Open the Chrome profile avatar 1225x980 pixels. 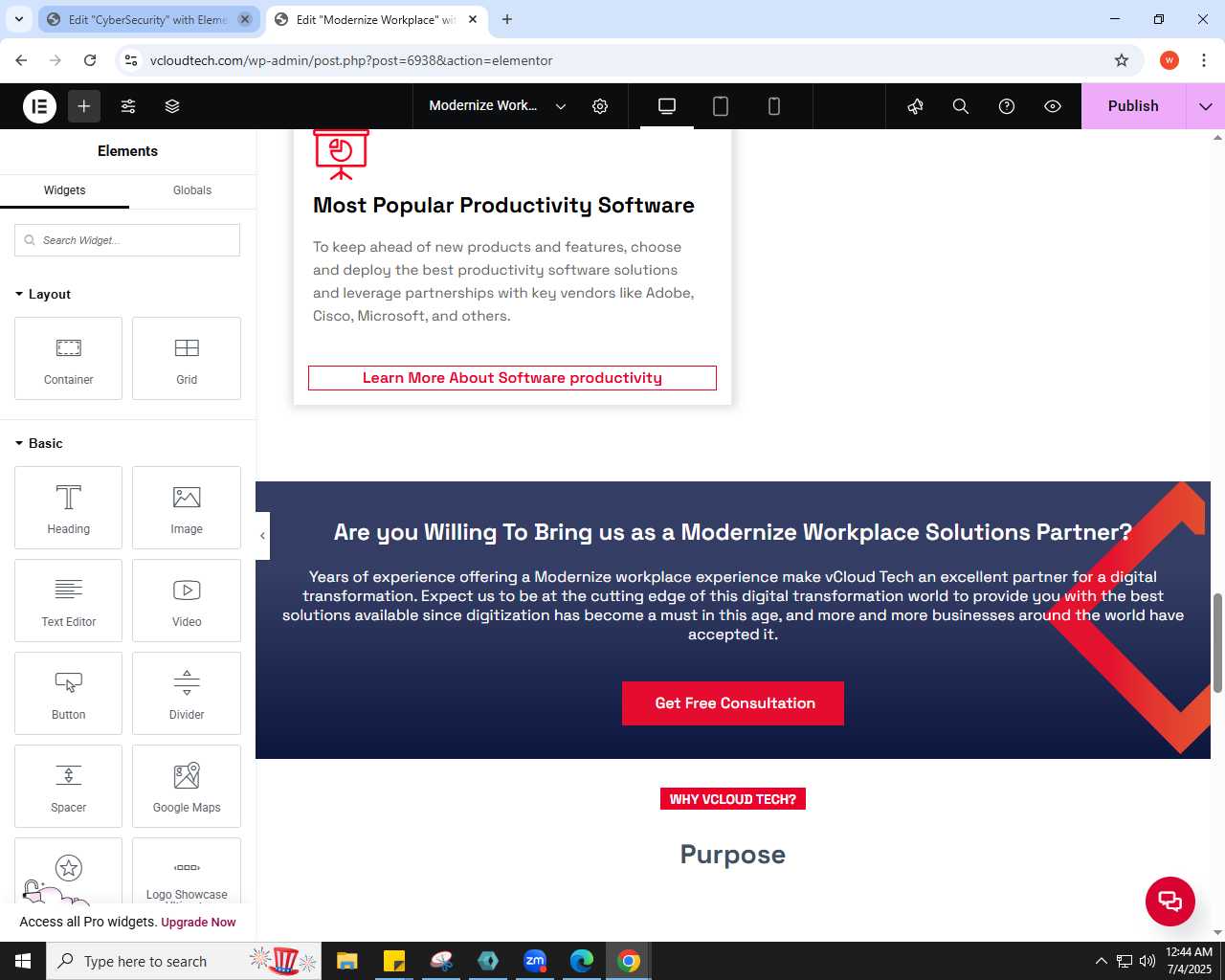click(x=1169, y=60)
